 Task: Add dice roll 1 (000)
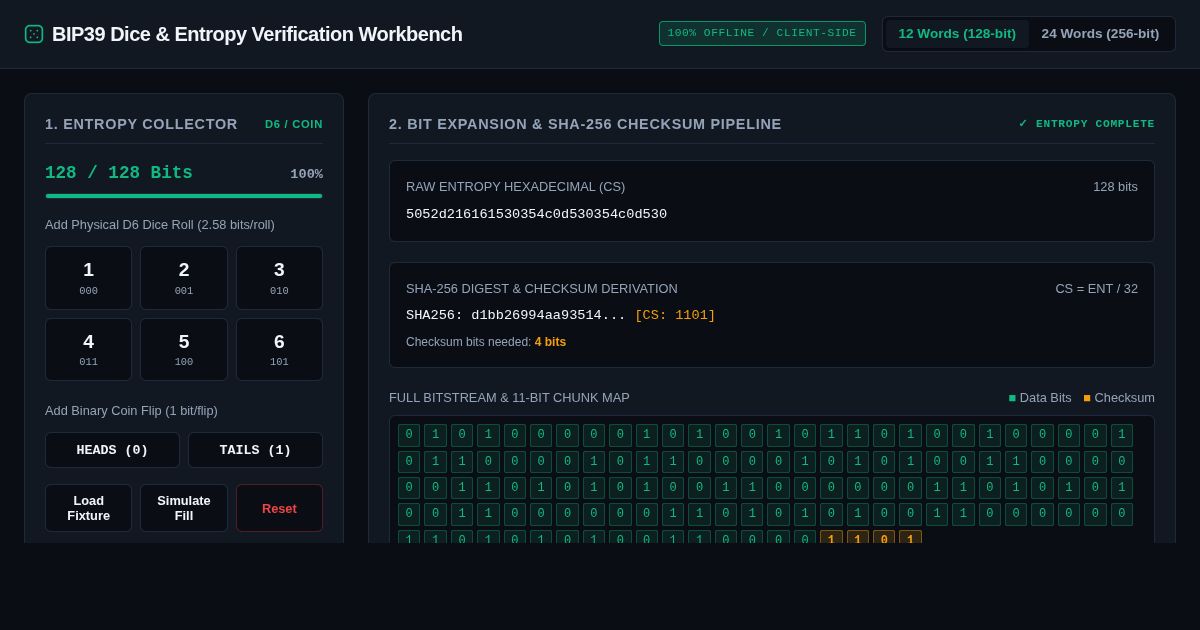click(x=88, y=278)
